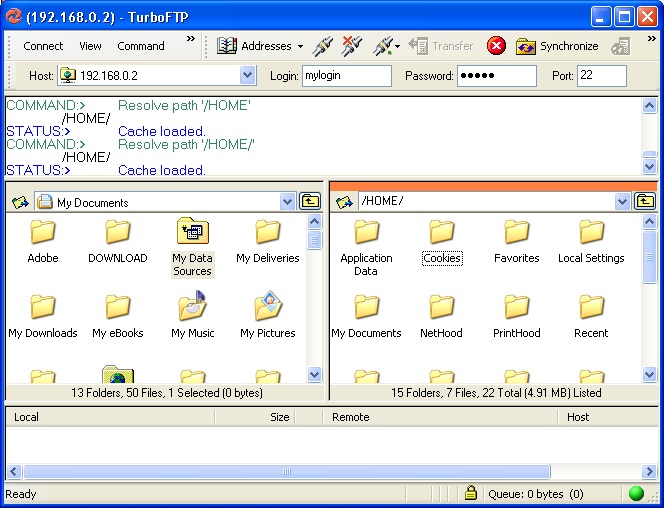Expand the menu bar overflow chevron
This screenshot has width=664, height=508.
click(x=191, y=39)
